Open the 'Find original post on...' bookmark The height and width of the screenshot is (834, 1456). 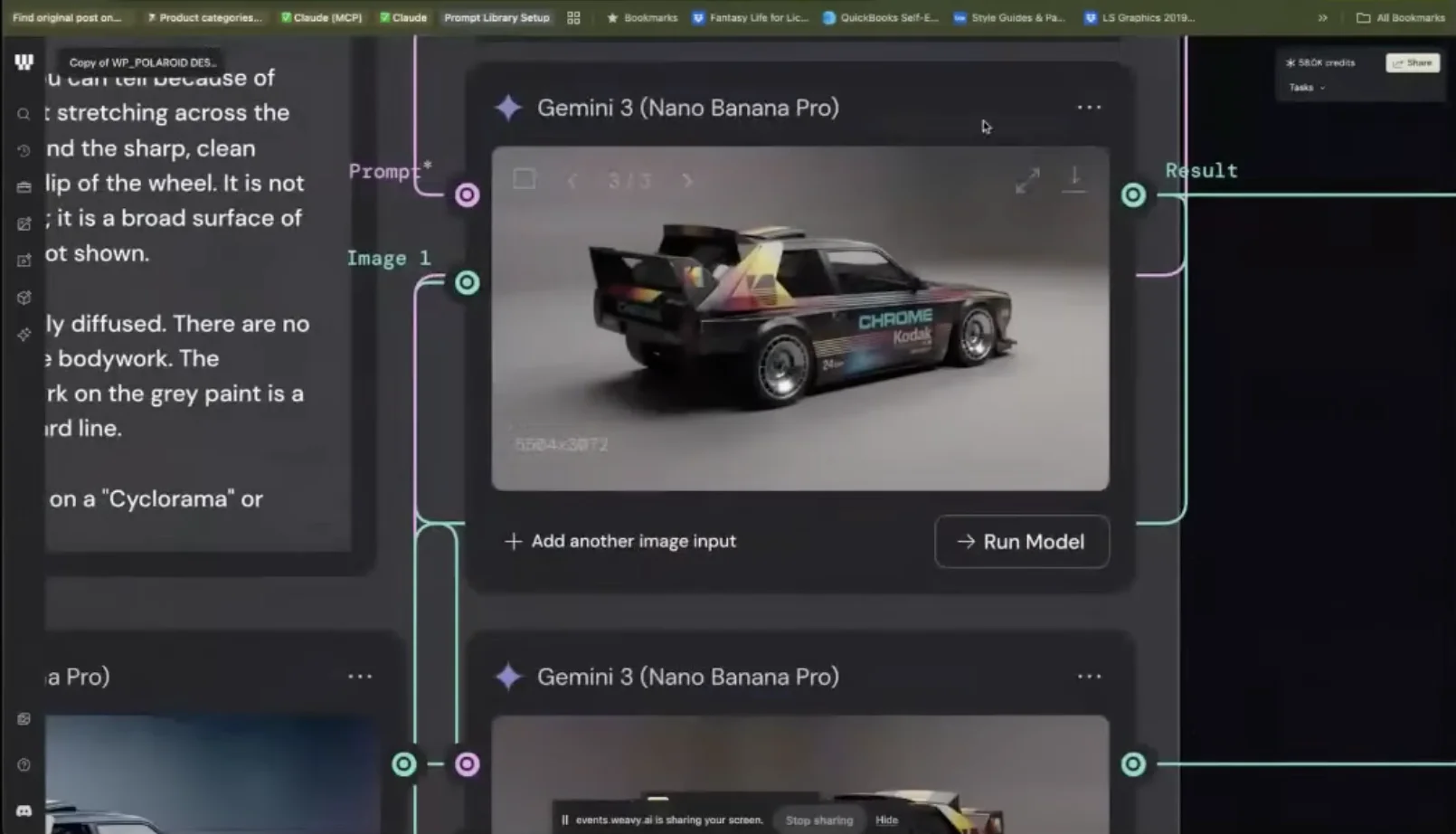click(67, 17)
